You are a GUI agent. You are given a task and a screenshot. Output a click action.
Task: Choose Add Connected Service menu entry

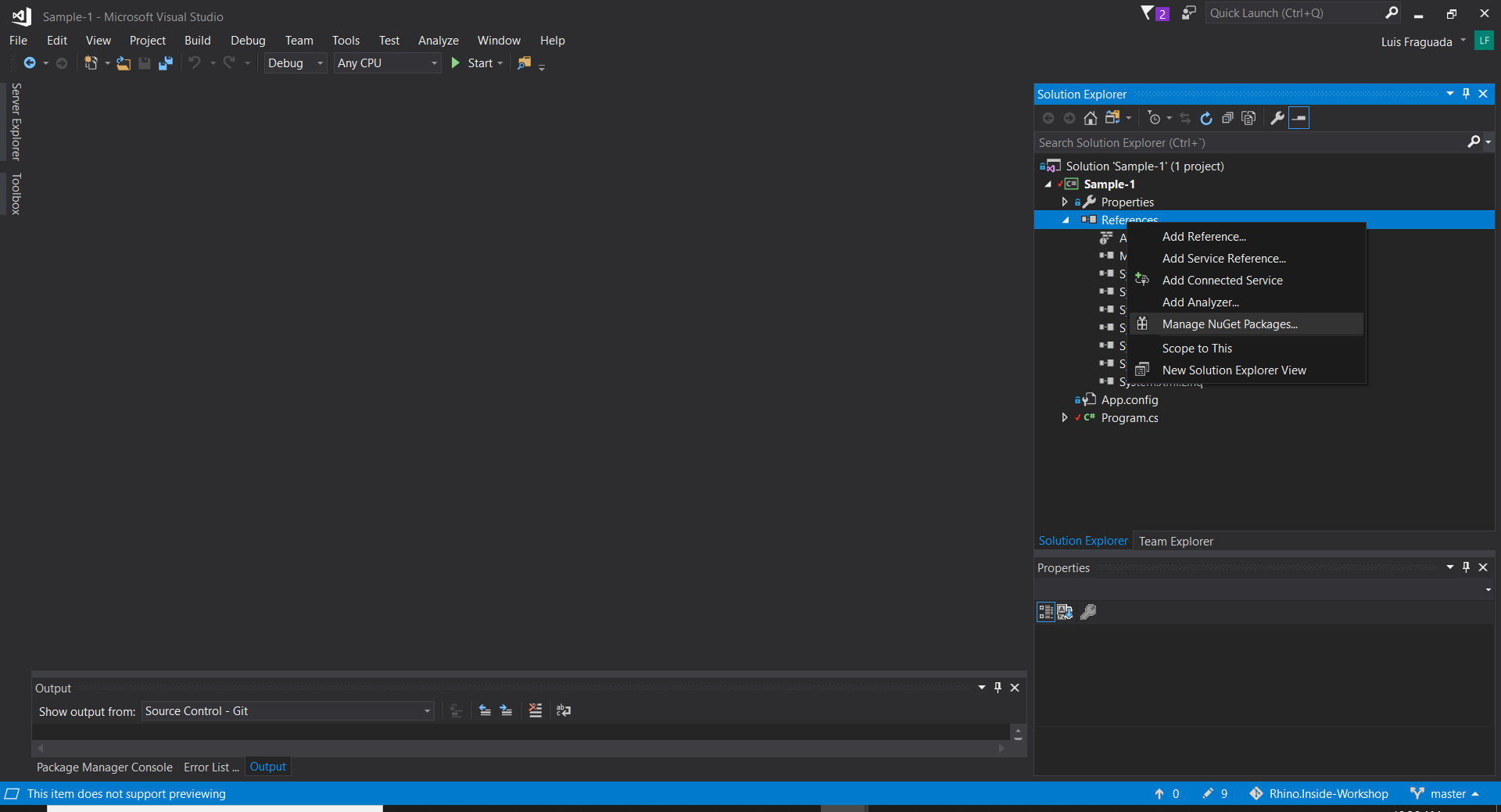(x=1246, y=281)
